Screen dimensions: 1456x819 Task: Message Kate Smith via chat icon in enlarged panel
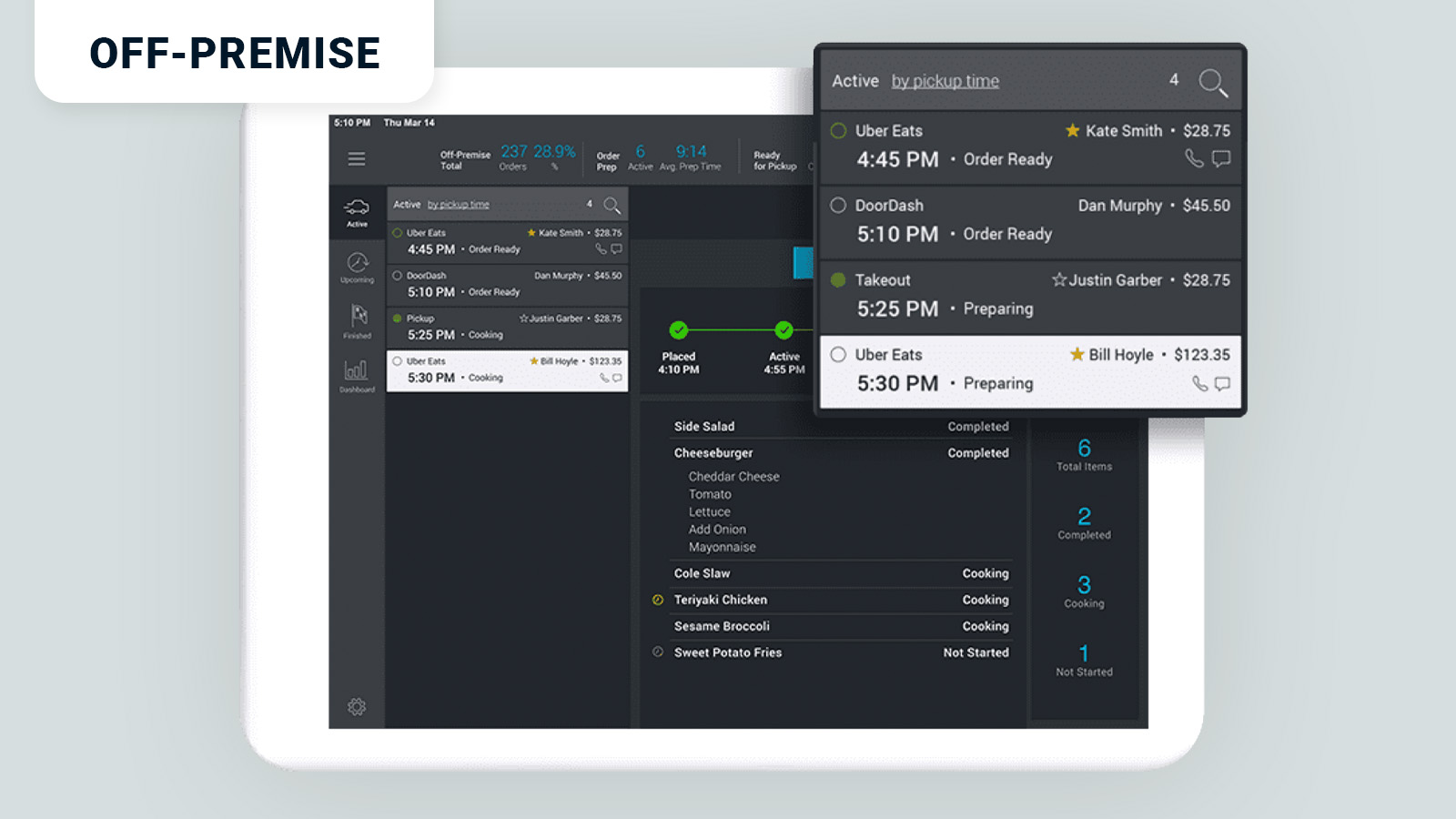(1221, 158)
